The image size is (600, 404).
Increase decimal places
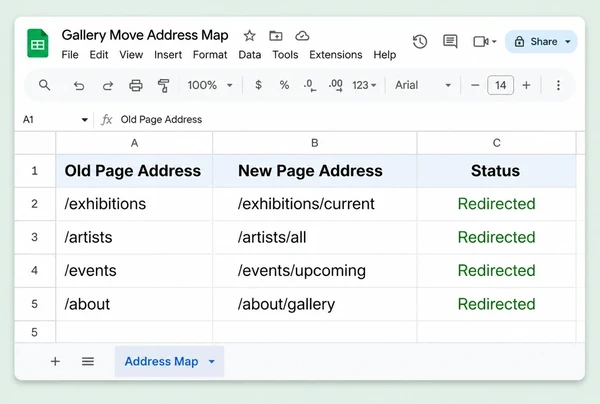pyautogui.click(x=336, y=85)
